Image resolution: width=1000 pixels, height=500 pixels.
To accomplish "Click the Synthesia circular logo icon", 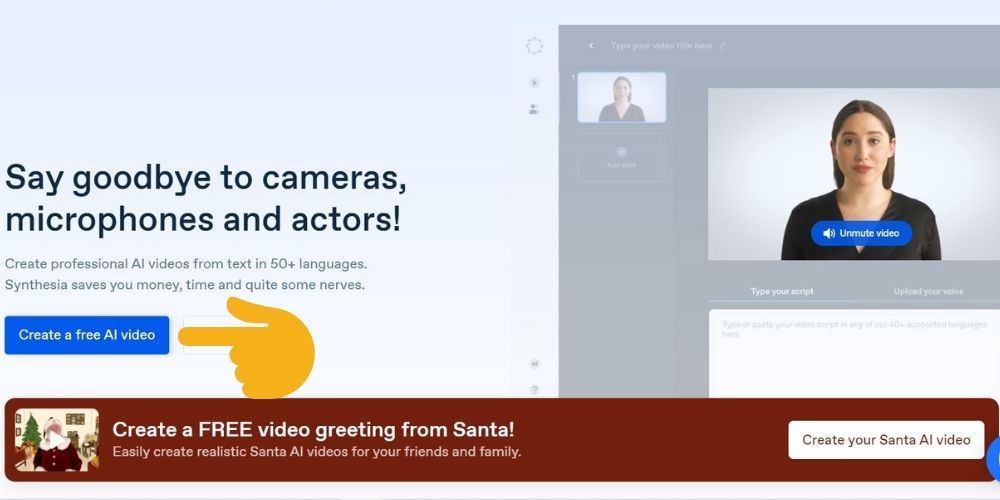I will pyautogui.click(x=534, y=46).
